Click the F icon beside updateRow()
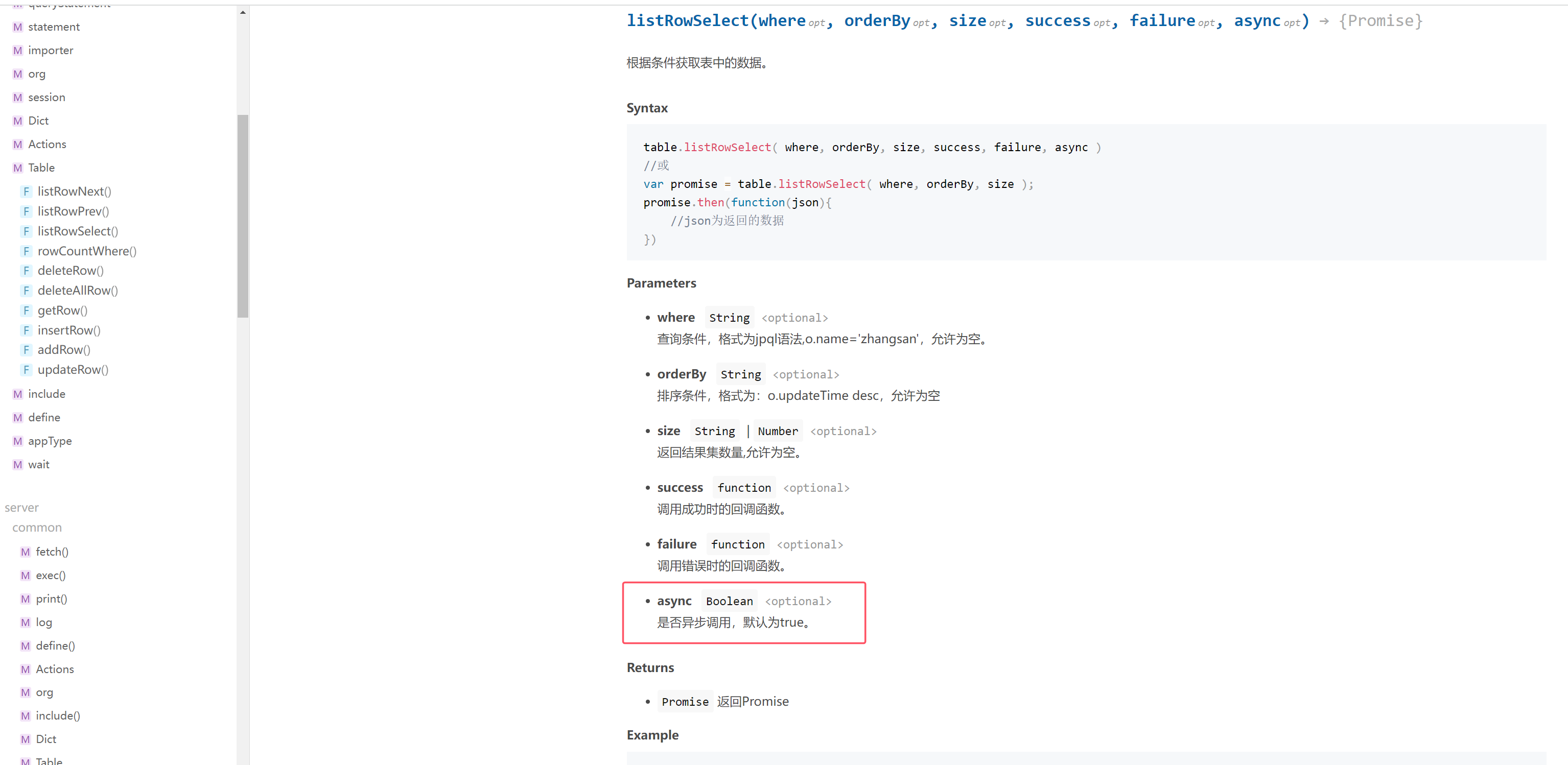1568x765 pixels. coord(26,370)
